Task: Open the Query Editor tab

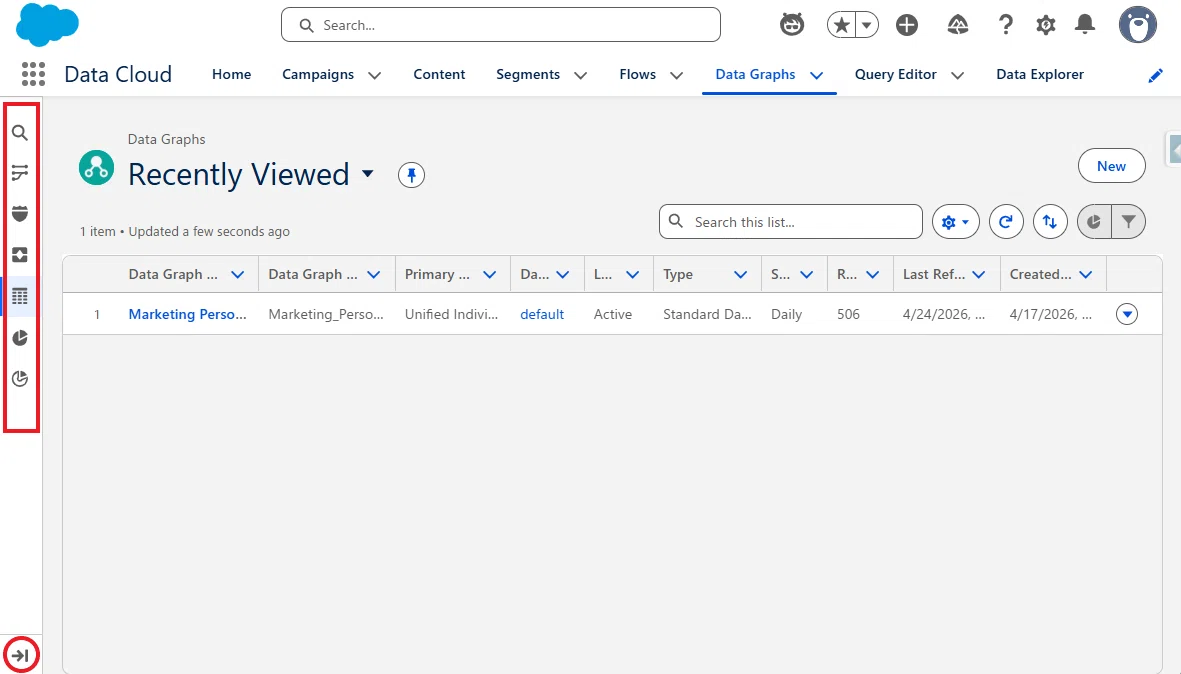Action: click(x=896, y=75)
